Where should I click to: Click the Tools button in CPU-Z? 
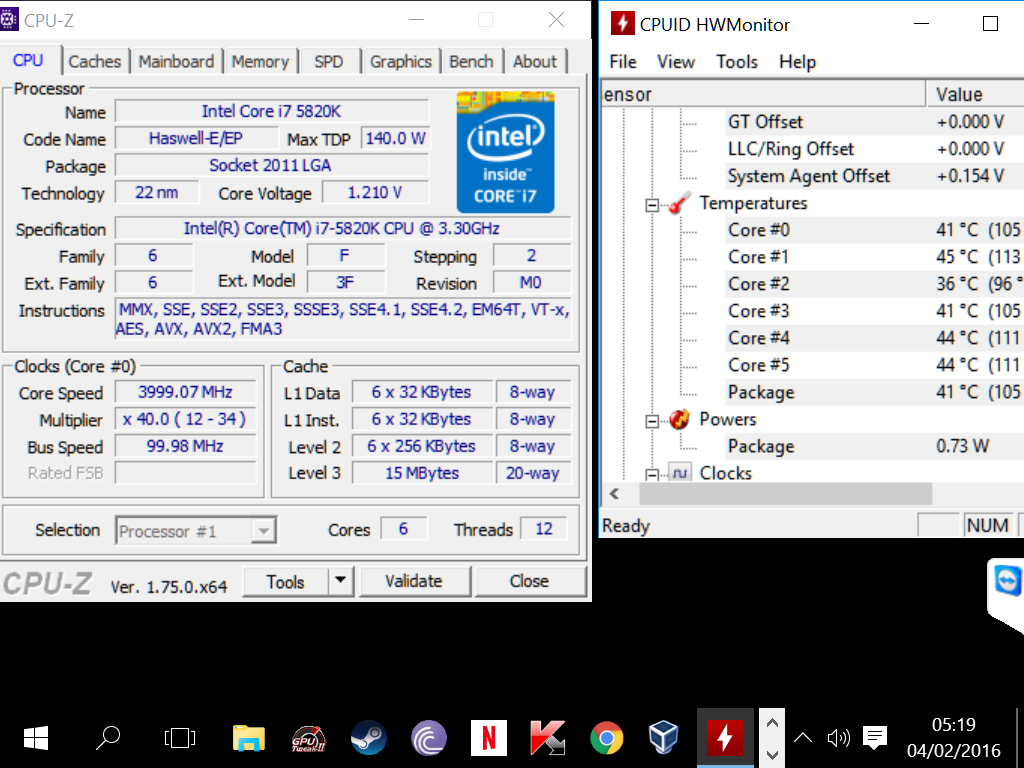[x=285, y=581]
